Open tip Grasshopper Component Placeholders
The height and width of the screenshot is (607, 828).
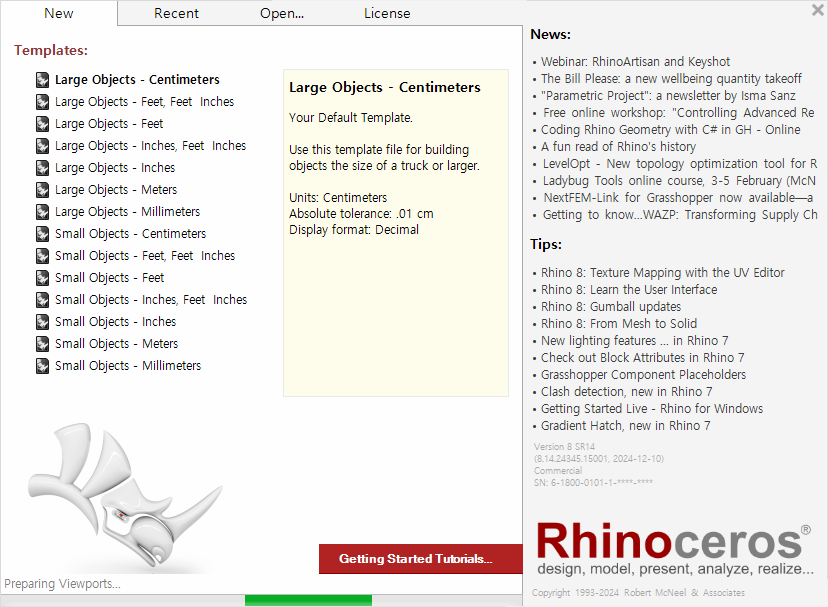[x=644, y=375]
